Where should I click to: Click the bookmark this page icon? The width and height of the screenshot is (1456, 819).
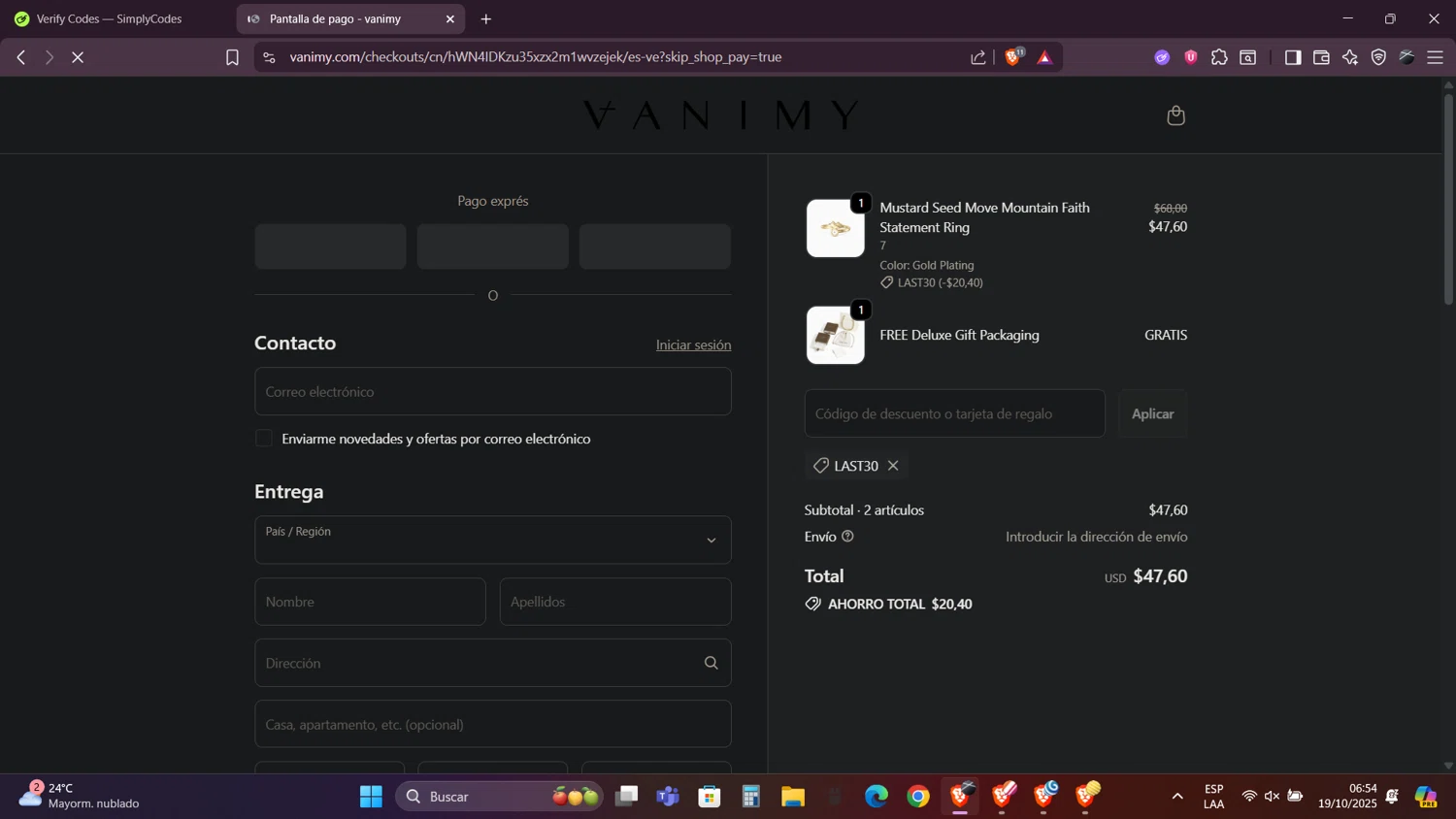coord(232,57)
